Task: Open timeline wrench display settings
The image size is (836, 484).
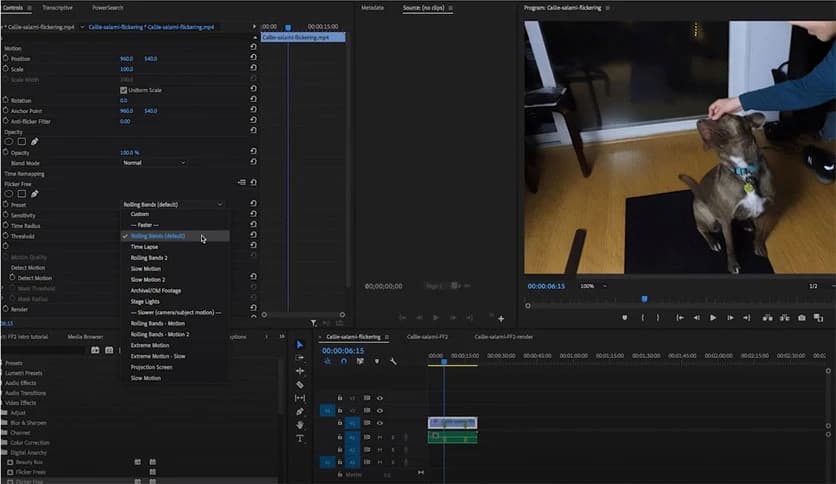Action: tap(392, 361)
